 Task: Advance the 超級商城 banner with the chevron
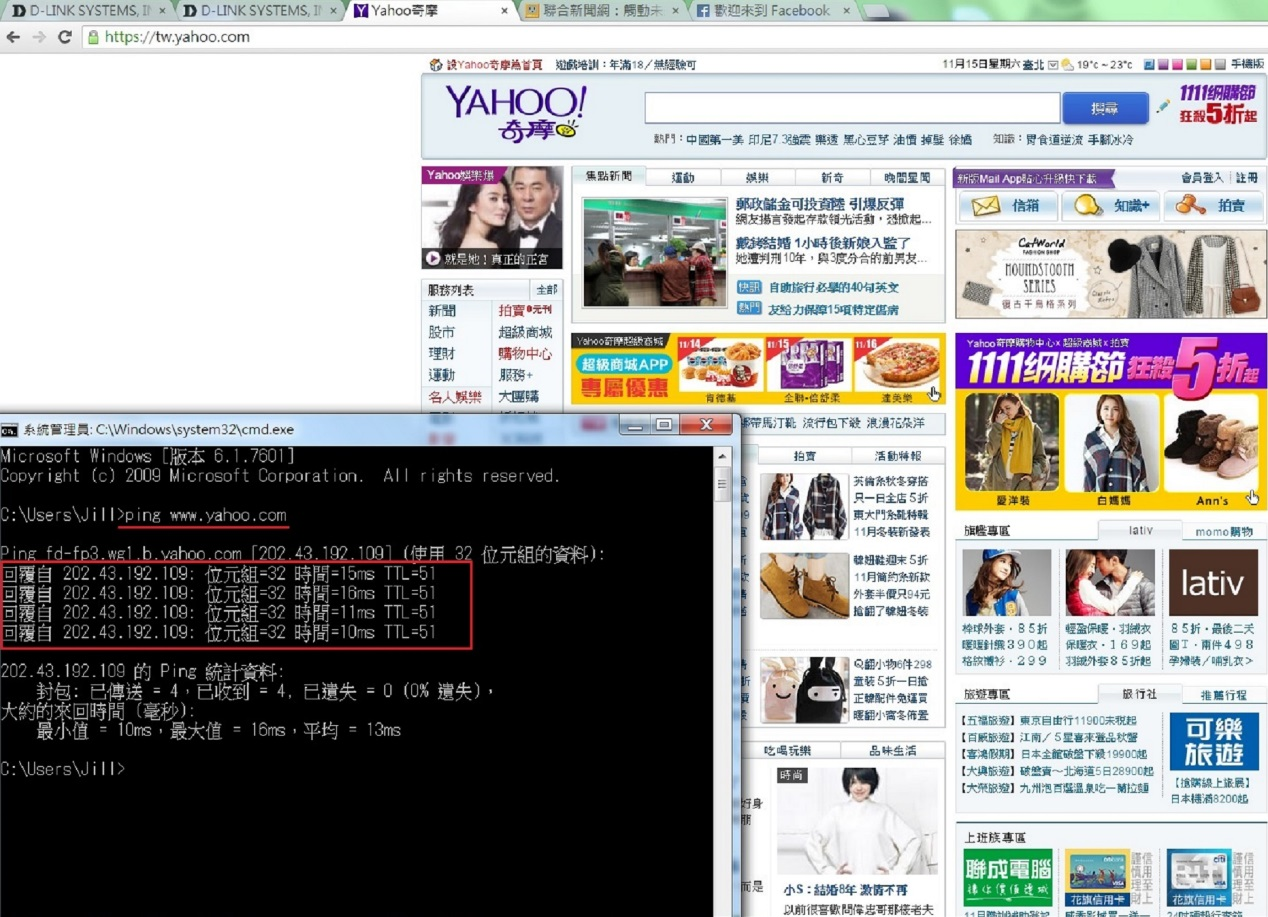coord(933,393)
